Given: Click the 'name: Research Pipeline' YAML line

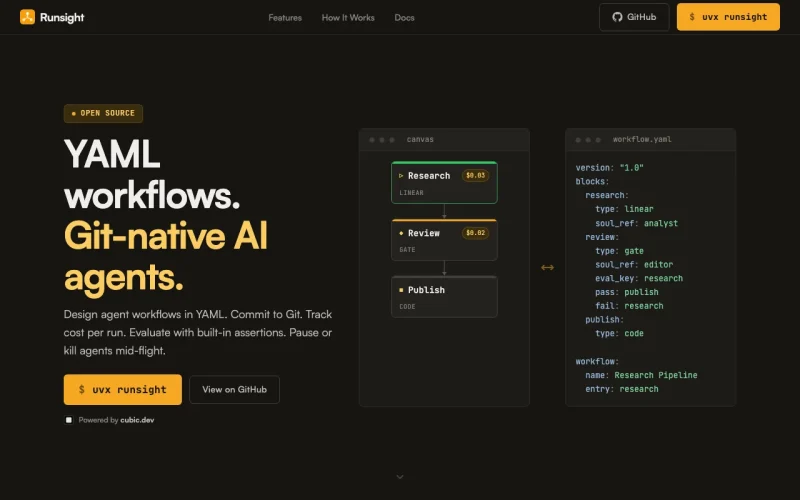Looking at the screenshot, I should pyautogui.click(x=641, y=376).
